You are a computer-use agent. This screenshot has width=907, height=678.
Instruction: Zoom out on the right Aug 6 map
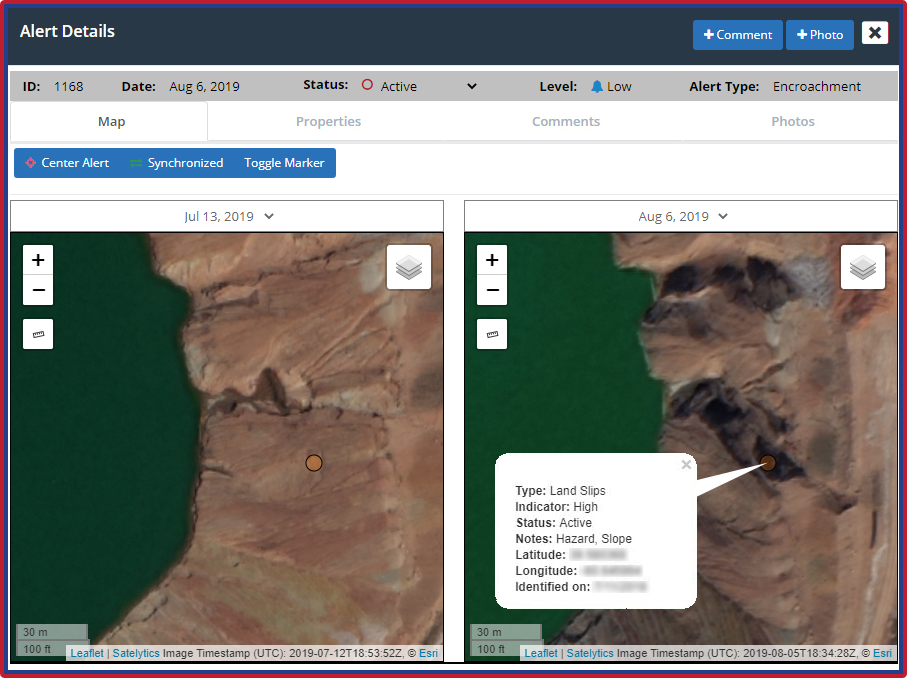click(x=492, y=290)
